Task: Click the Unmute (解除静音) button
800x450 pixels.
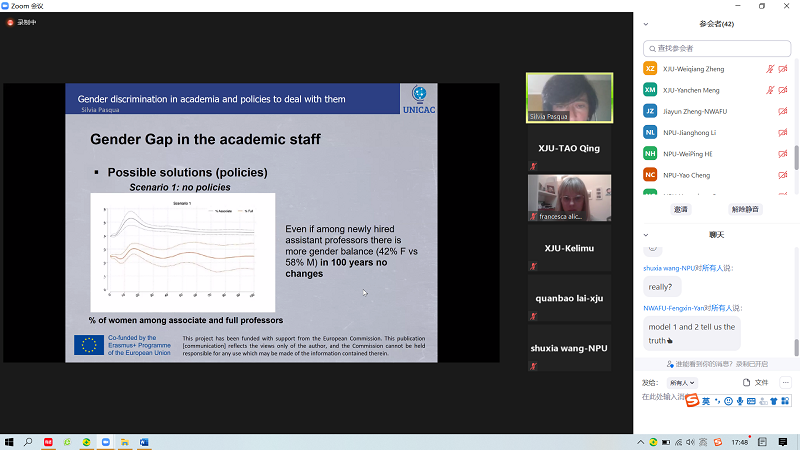Action: pos(745,210)
